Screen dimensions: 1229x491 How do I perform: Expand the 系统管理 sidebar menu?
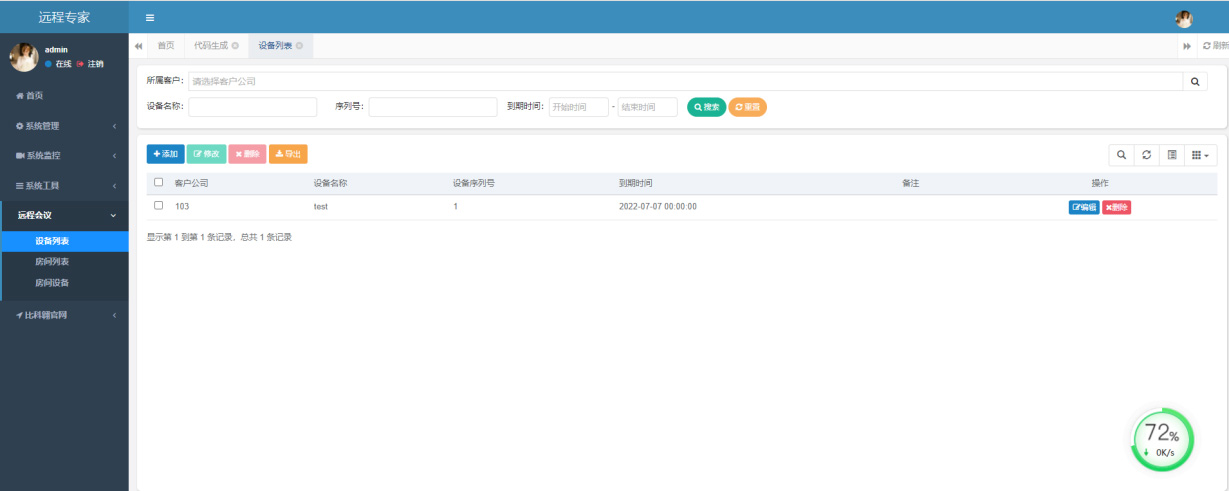[64, 126]
